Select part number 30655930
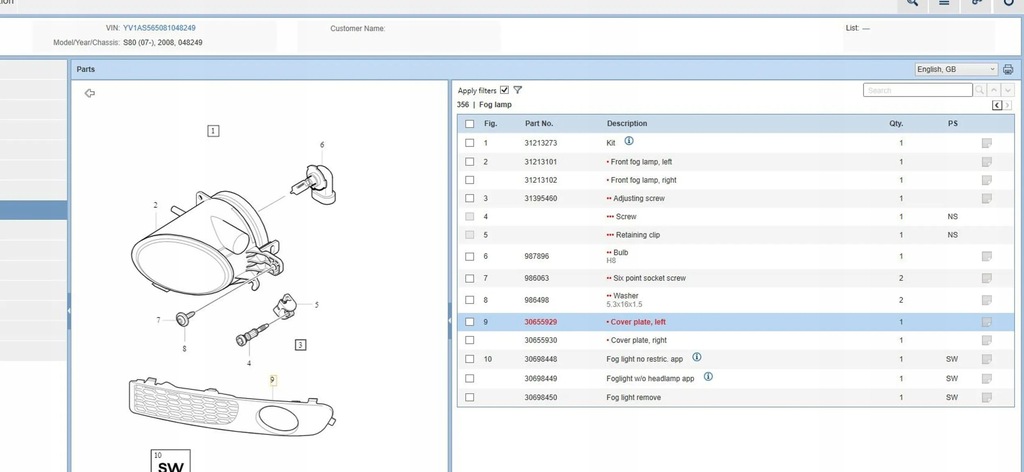Image resolution: width=1024 pixels, height=472 pixels. [x=541, y=340]
